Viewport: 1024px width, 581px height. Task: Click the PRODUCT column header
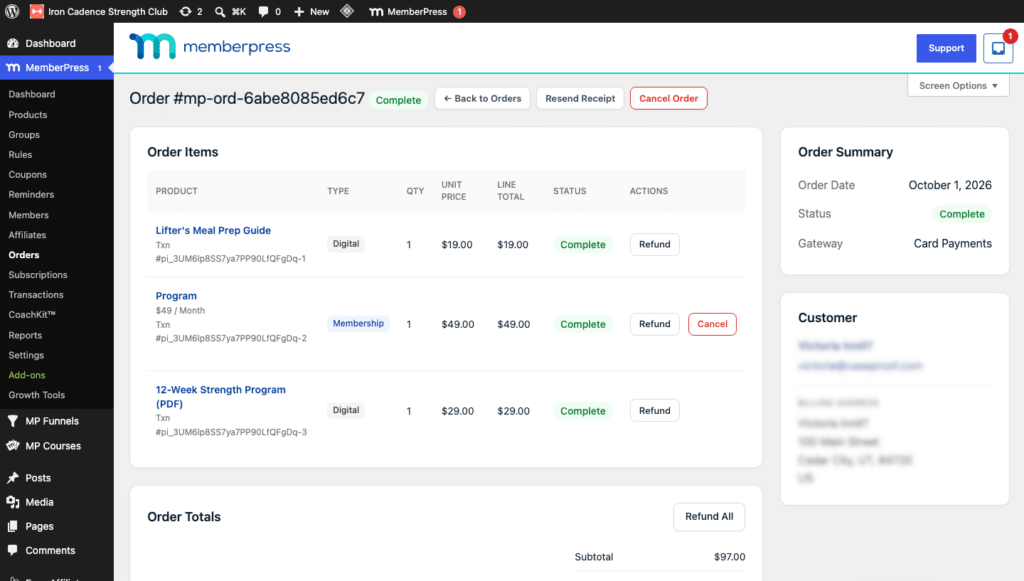tap(176, 191)
